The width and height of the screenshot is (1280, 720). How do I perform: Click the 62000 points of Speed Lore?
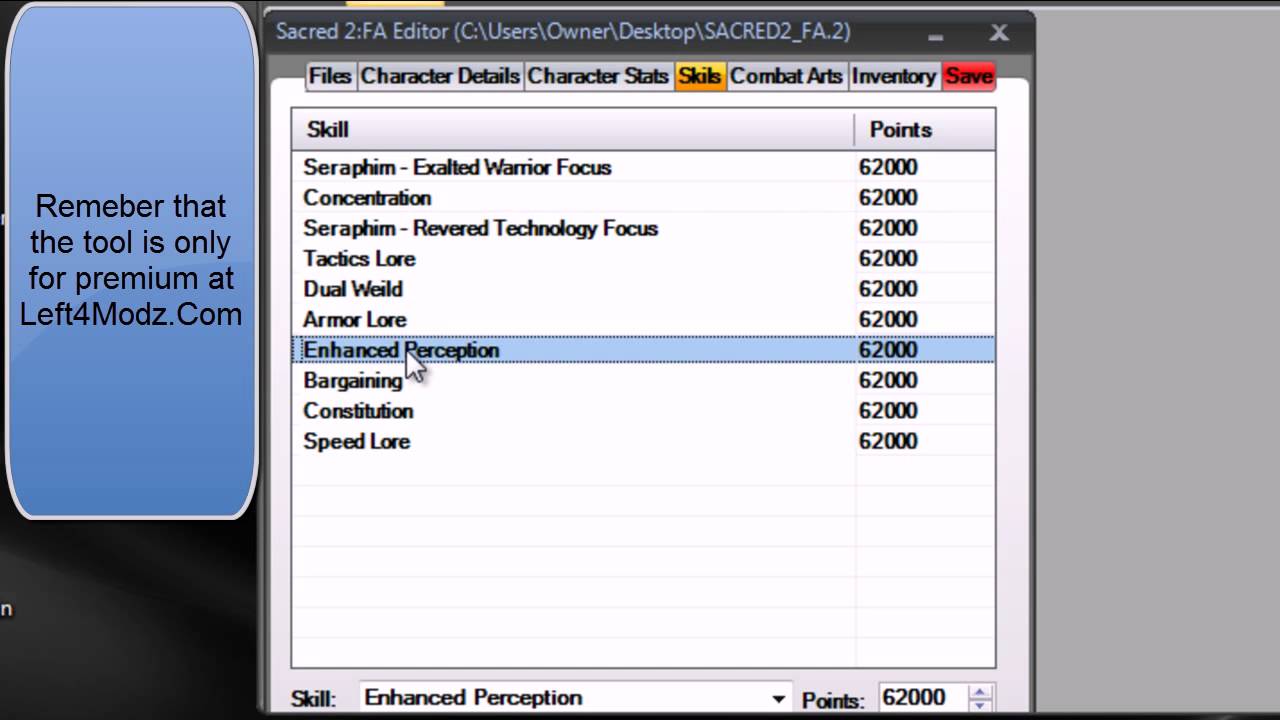pyautogui.click(x=888, y=442)
